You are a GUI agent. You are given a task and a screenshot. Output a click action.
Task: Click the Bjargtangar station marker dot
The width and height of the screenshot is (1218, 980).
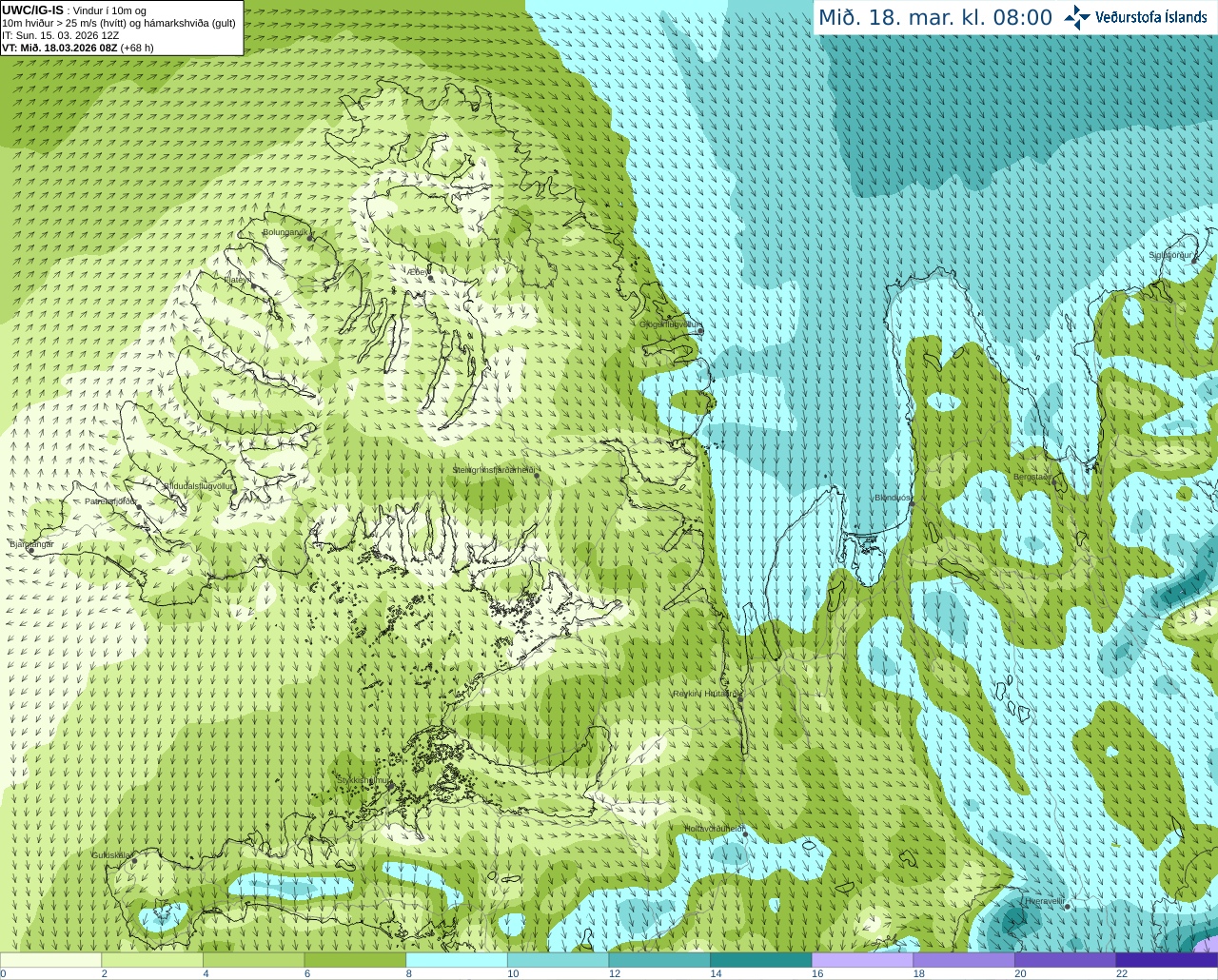pyautogui.click(x=30, y=551)
